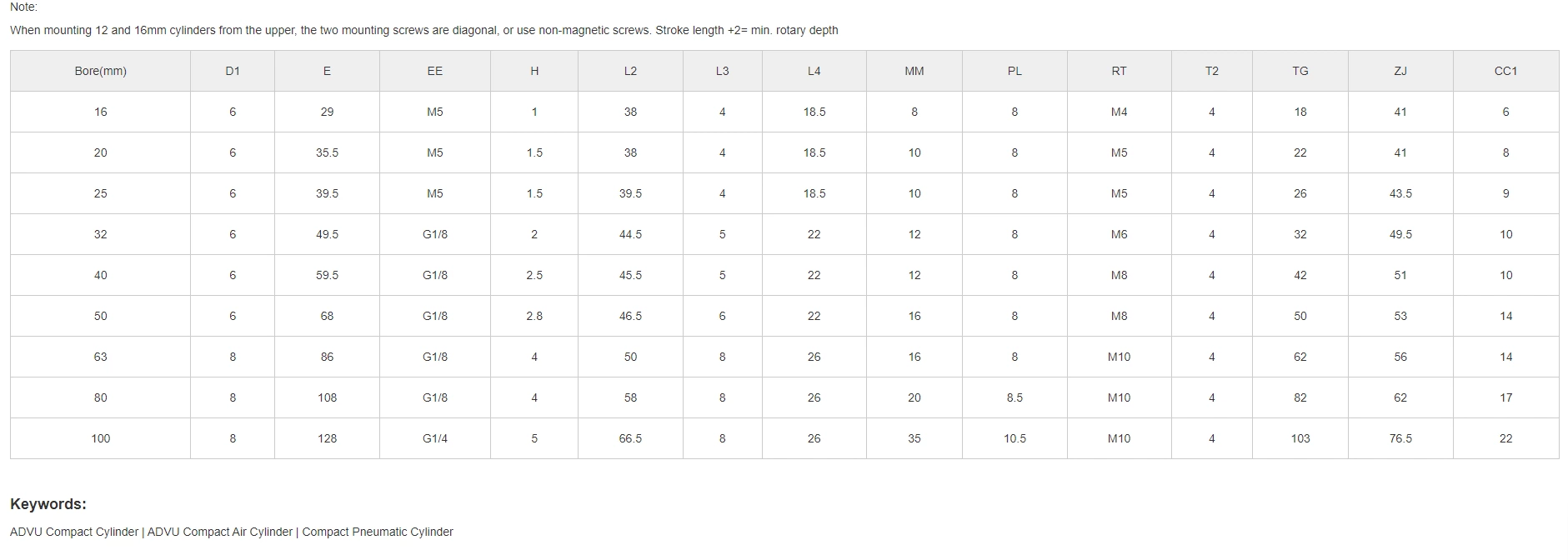
Task: Click the CC1 column header
Action: pos(1505,71)
